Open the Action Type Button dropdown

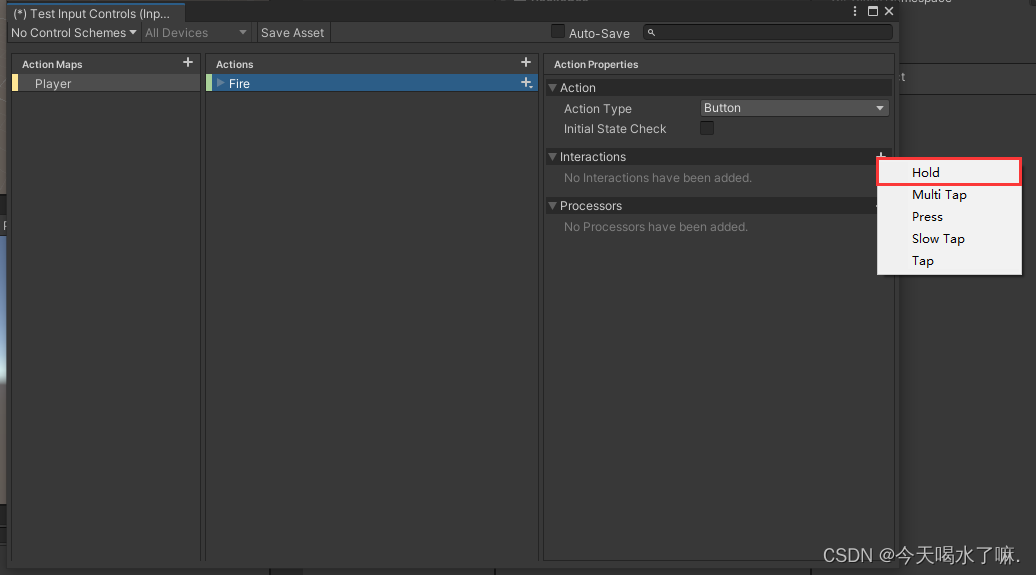point(794,108)
